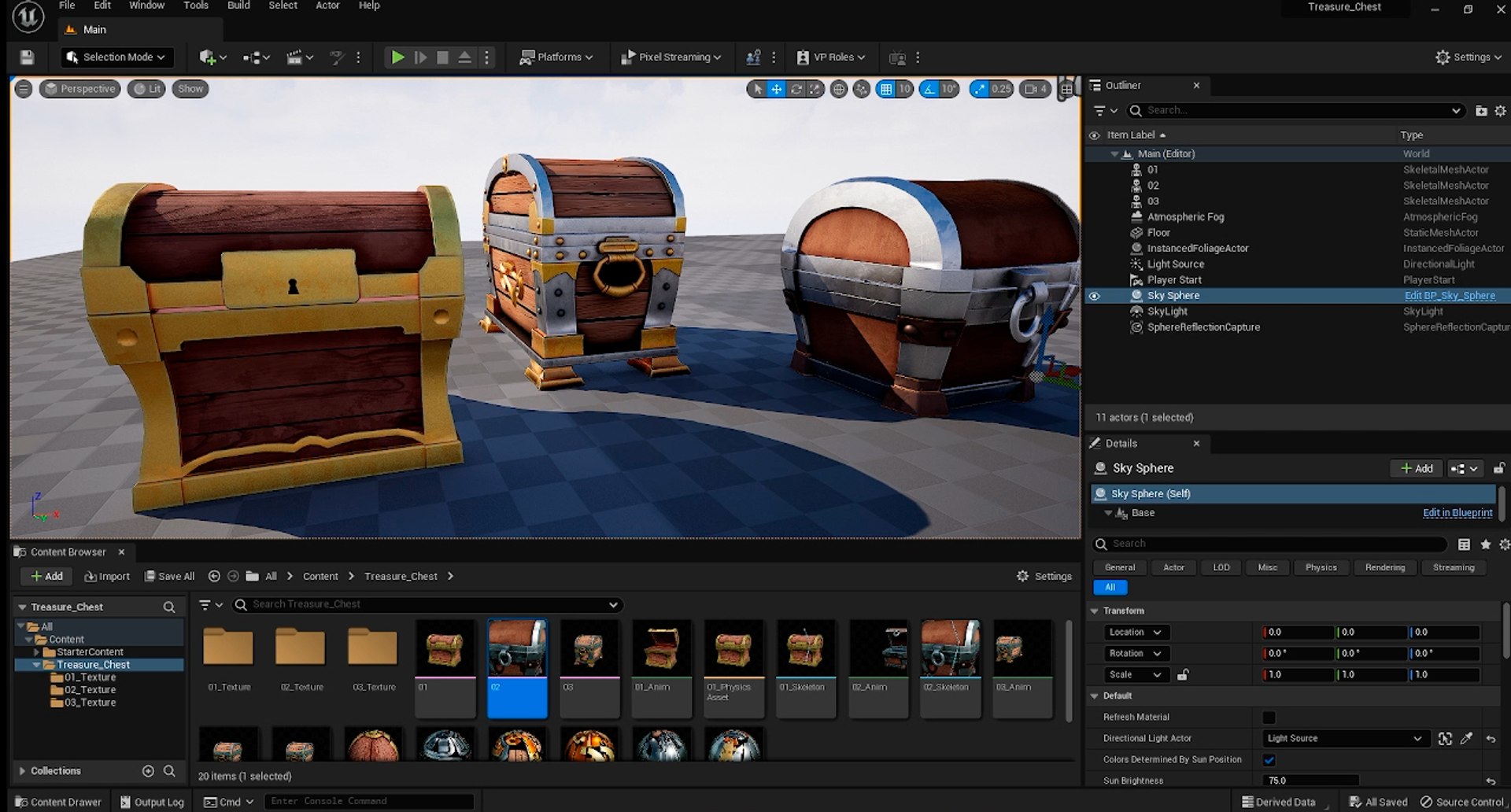Click Save All in the Content Browser

point(170,577)
